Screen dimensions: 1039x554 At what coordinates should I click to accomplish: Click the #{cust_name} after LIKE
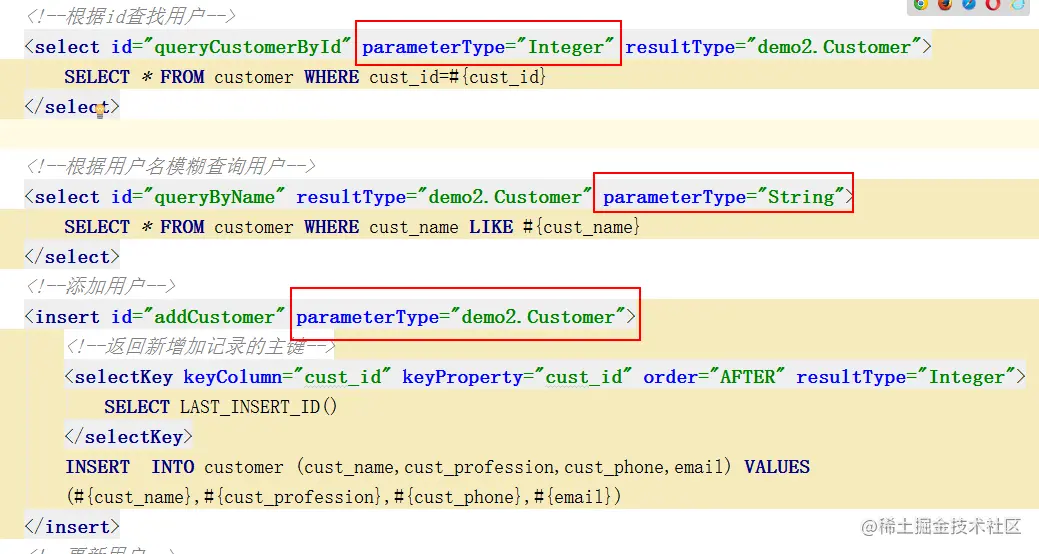(x=581, y=227)
